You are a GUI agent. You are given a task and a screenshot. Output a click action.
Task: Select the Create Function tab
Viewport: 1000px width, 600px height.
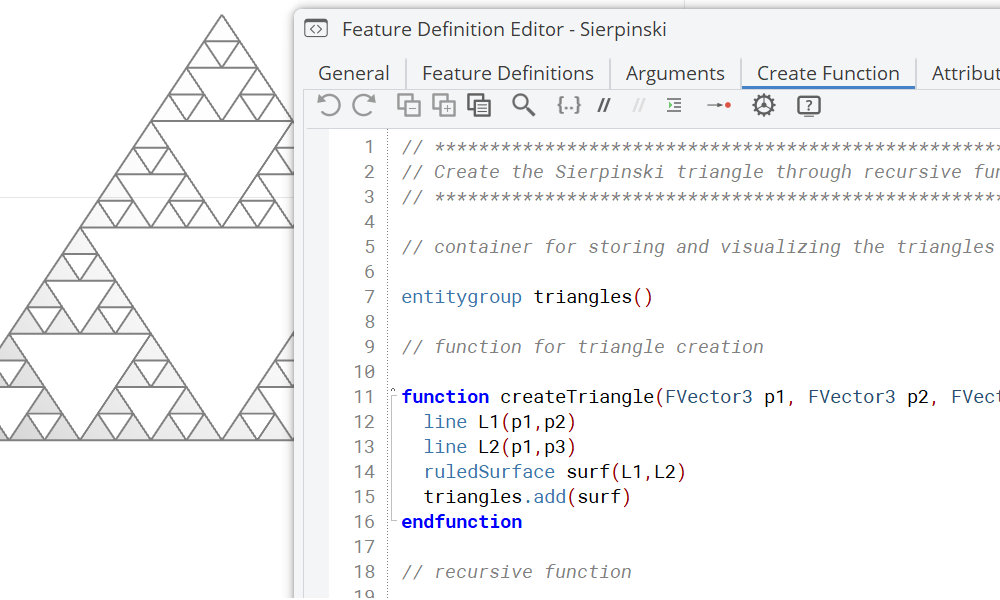pyautogui.click(x=827, y=73)
